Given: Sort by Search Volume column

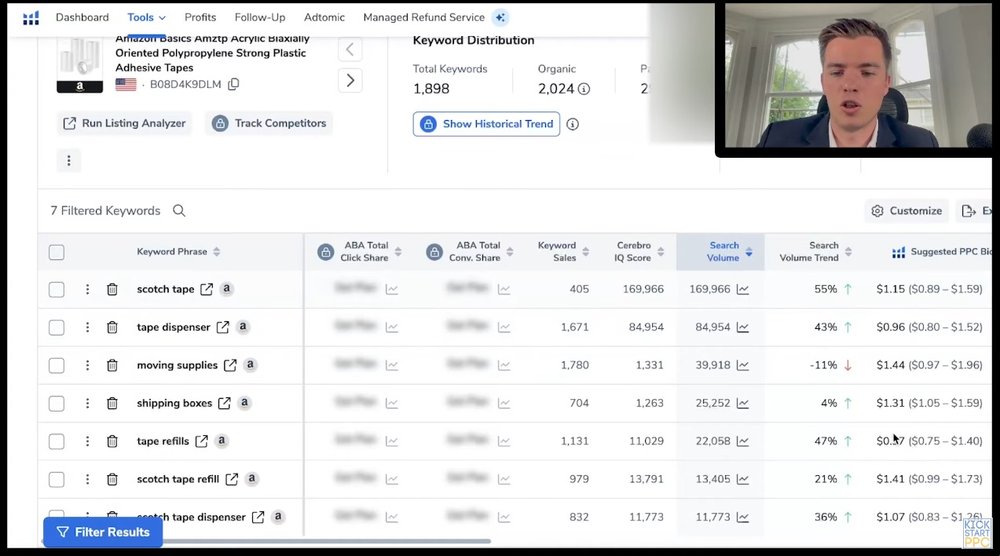Looking at the screenshot, I should (x=749, y=252).
